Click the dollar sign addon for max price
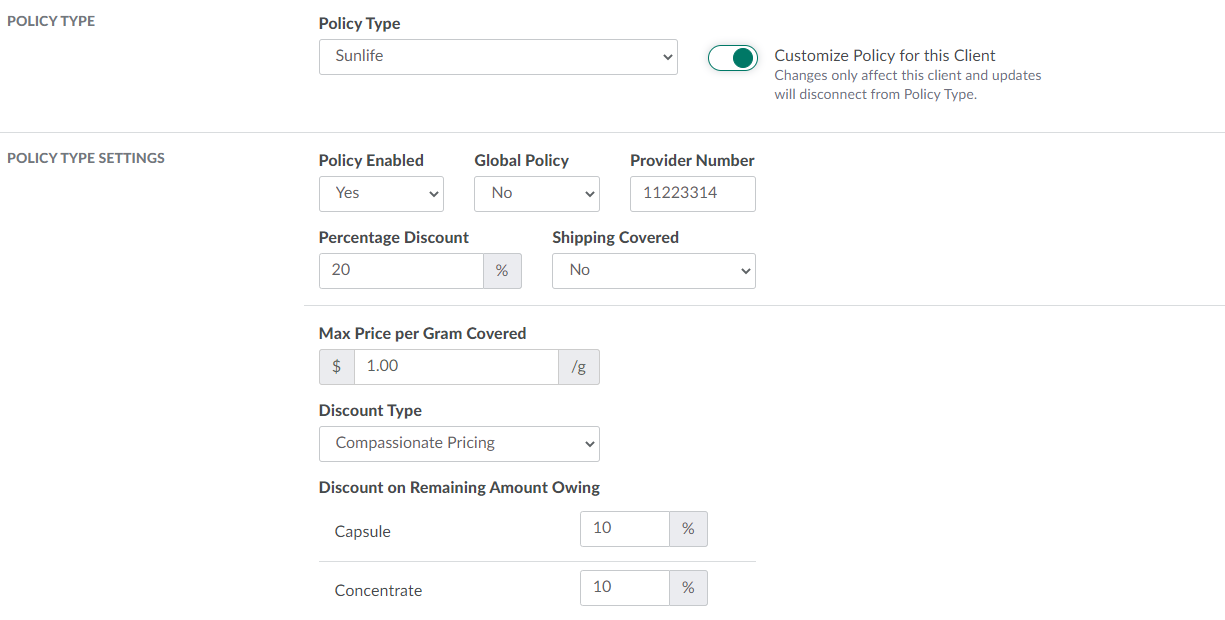1225x620 pixels. coord(337,367)
